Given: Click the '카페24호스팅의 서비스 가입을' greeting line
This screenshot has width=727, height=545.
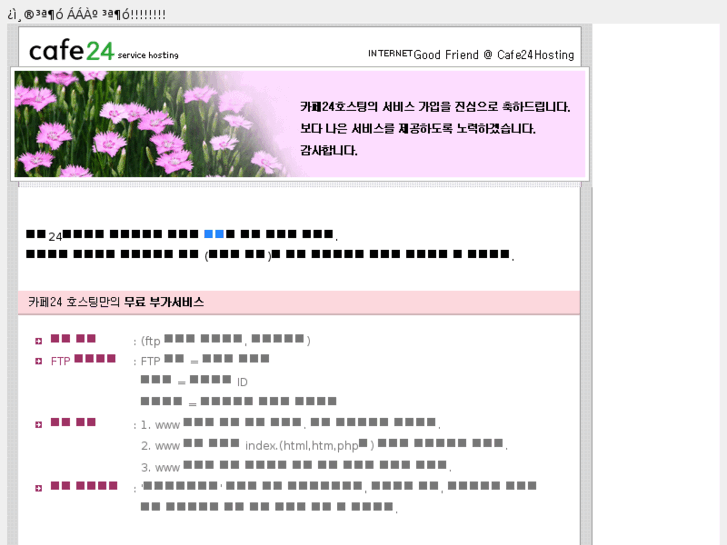Looking at the screenshot, I should tap(435, 107).
